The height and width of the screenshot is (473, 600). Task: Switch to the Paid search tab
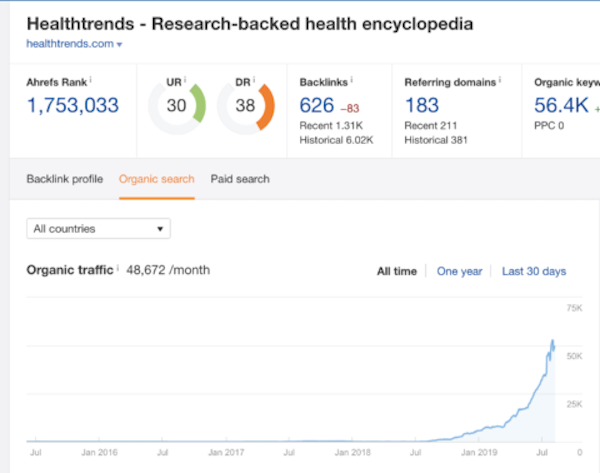(x=240, y=179)
